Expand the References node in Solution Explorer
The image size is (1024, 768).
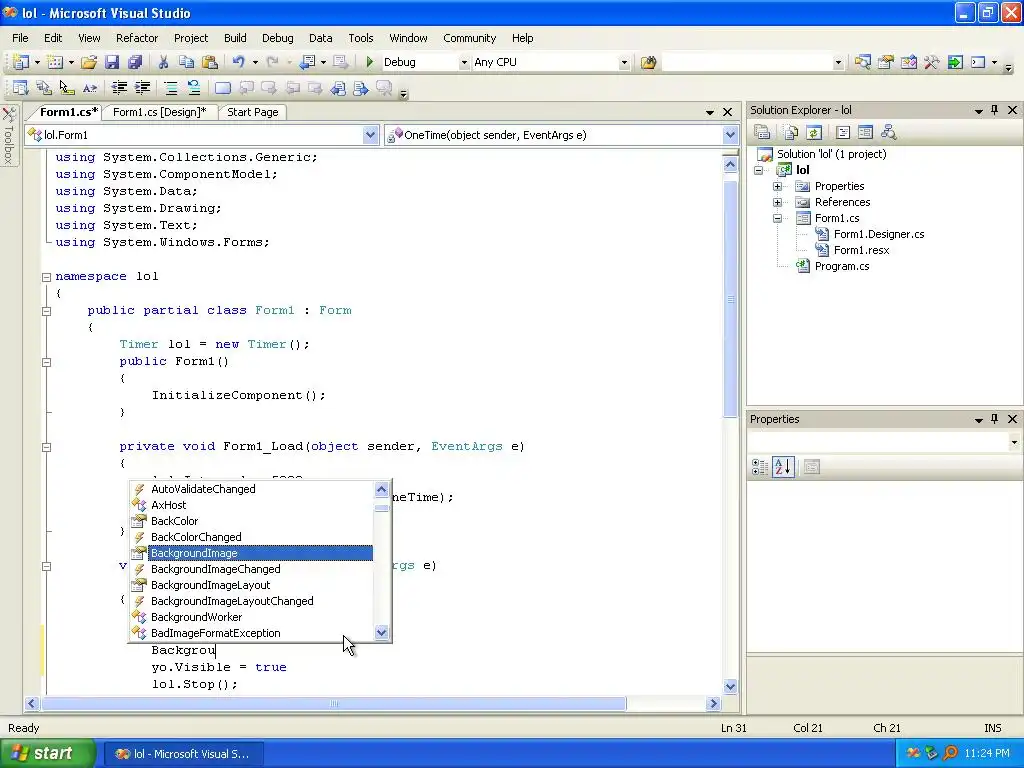(777, 202)
